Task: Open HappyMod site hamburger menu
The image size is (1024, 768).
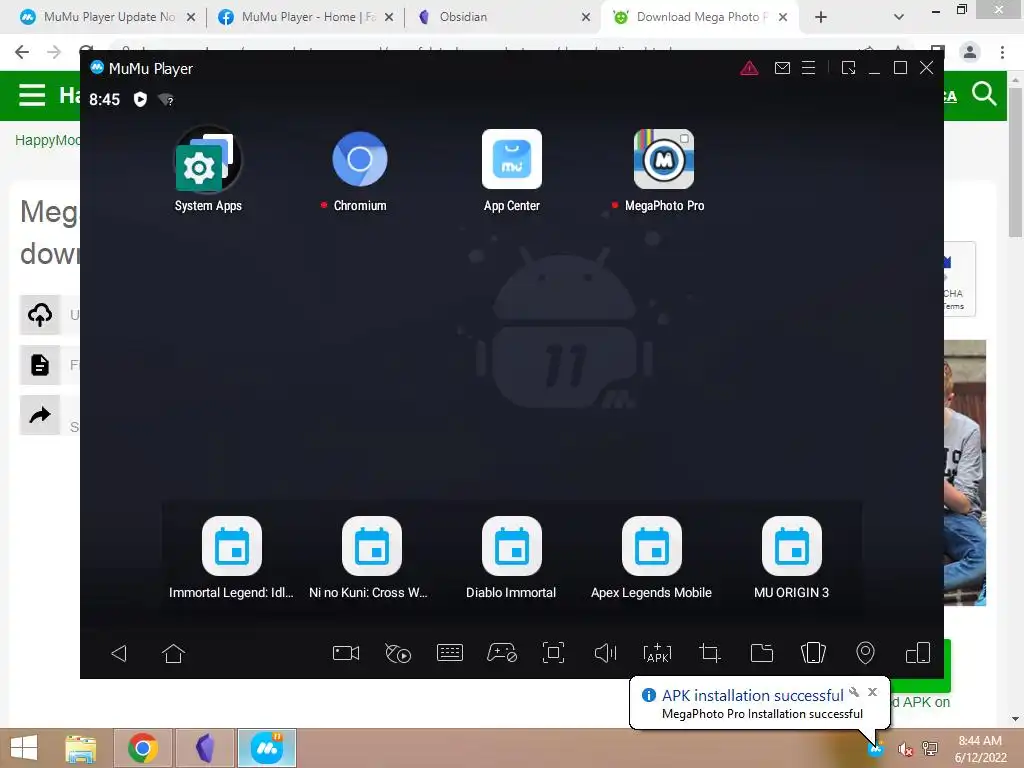Action: point(32,95)
